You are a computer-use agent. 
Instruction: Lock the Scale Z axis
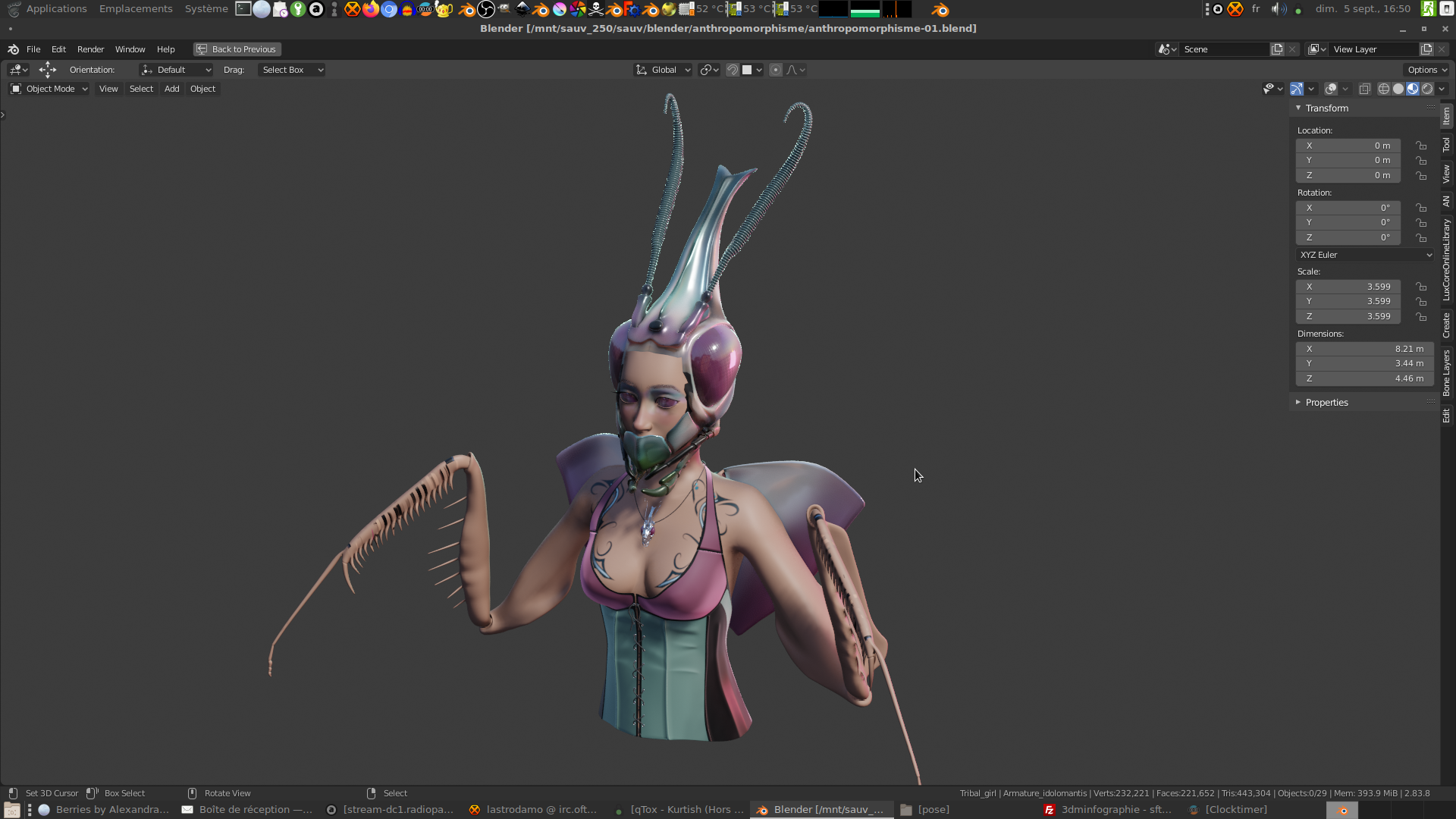tap(1421, 316)
